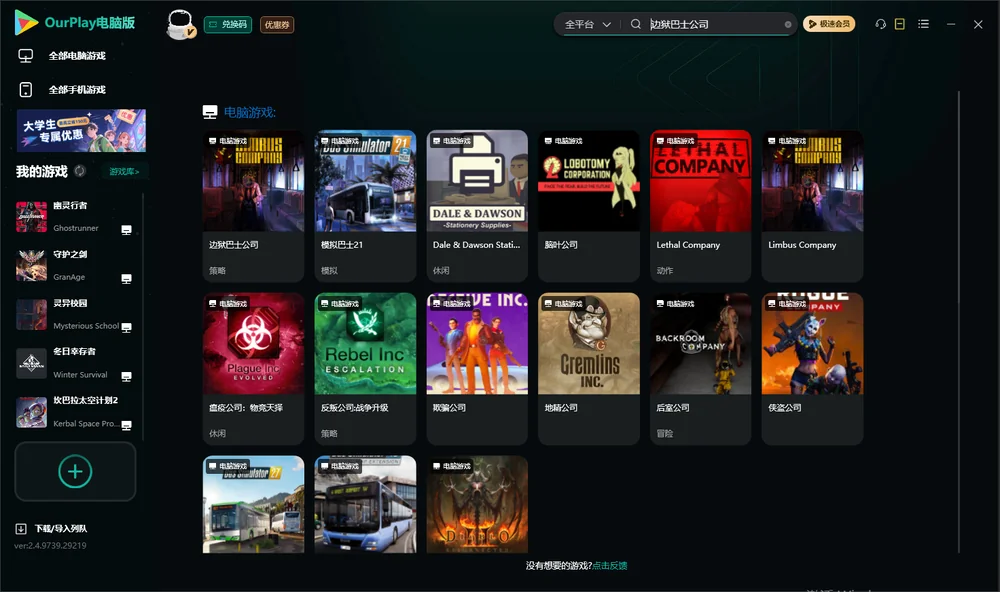Click the results list vertical scrollbar
The image size is (1000, 592).
coord(958,322)
